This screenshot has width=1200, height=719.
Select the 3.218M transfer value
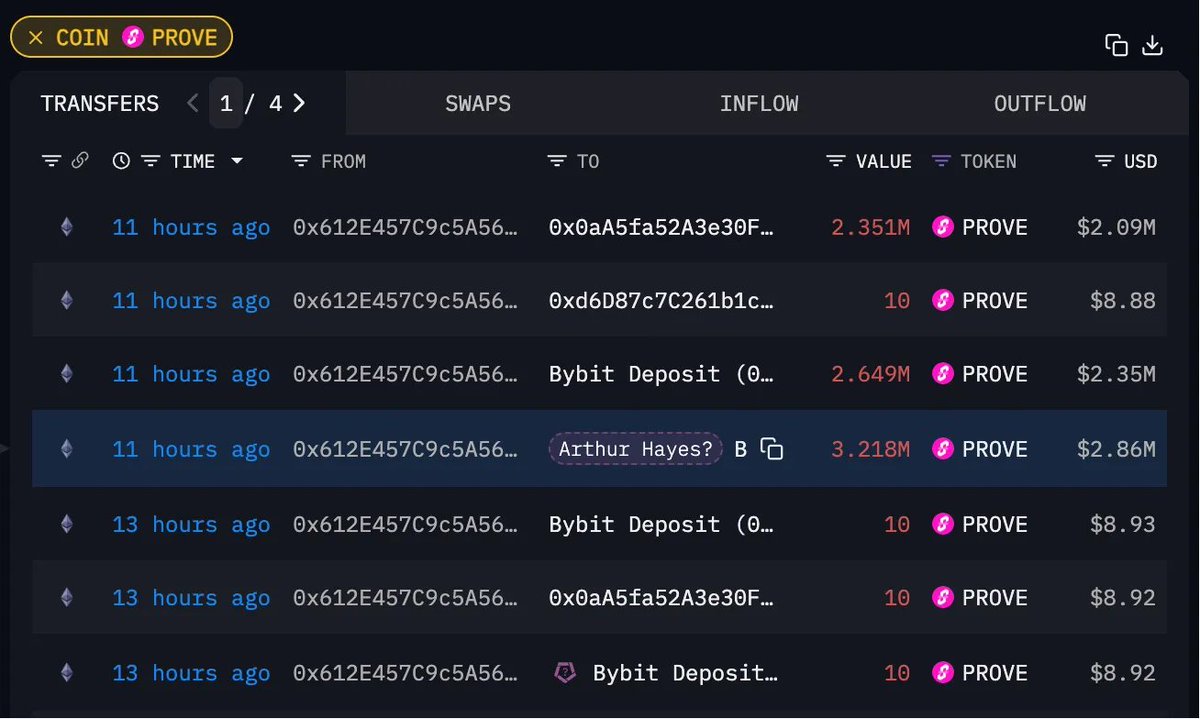click(x=871, y=449)
